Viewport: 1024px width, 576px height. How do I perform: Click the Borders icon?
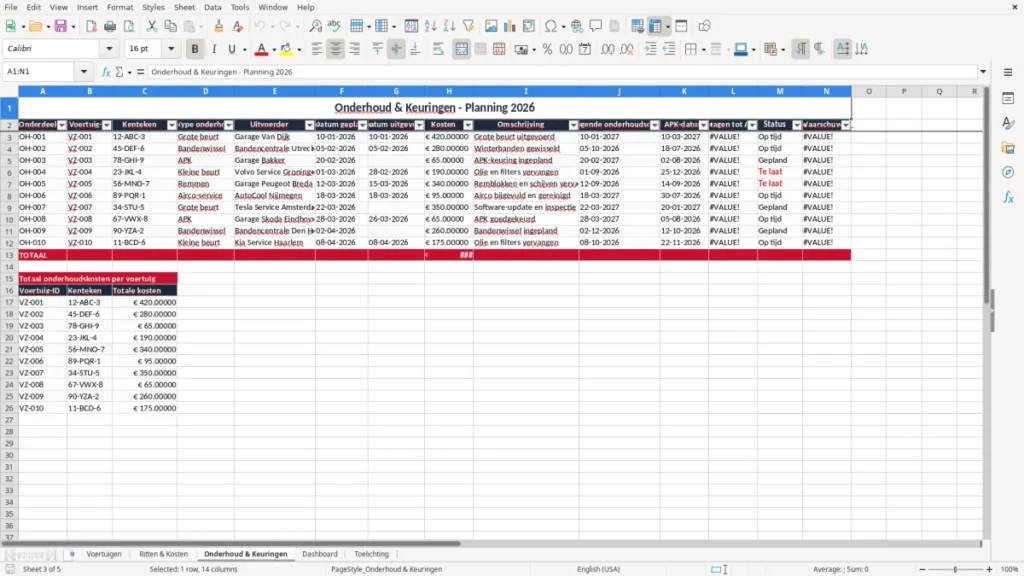[691, 49]
